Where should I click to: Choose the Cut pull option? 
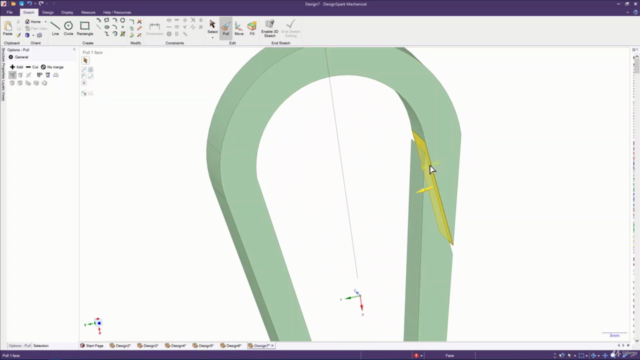coord(32,67)
